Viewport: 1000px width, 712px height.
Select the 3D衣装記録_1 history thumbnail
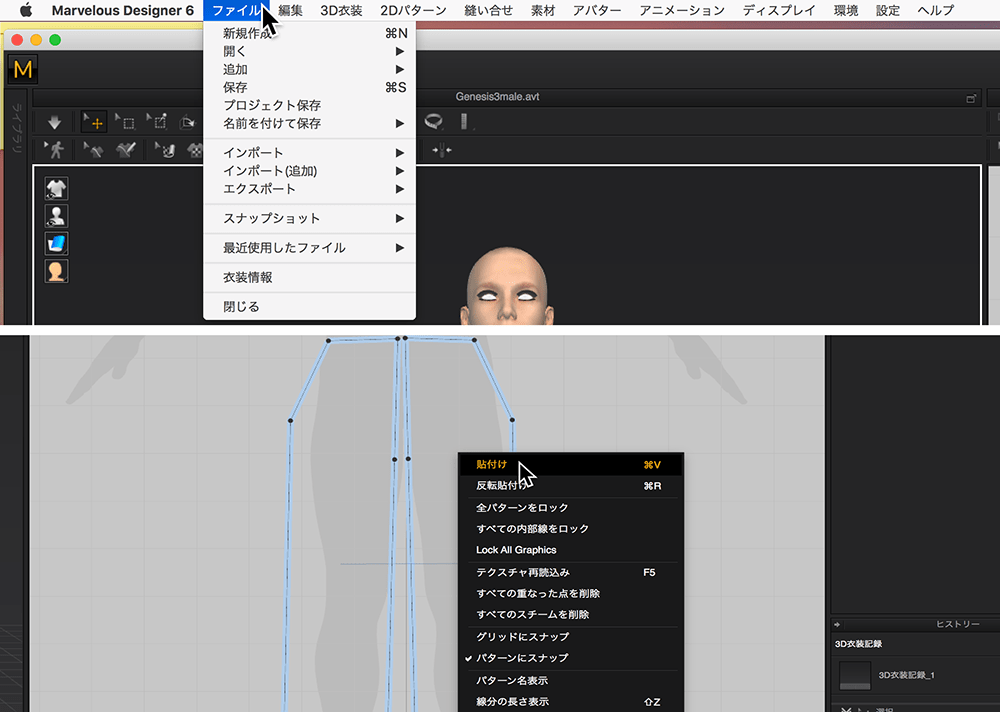854,676
